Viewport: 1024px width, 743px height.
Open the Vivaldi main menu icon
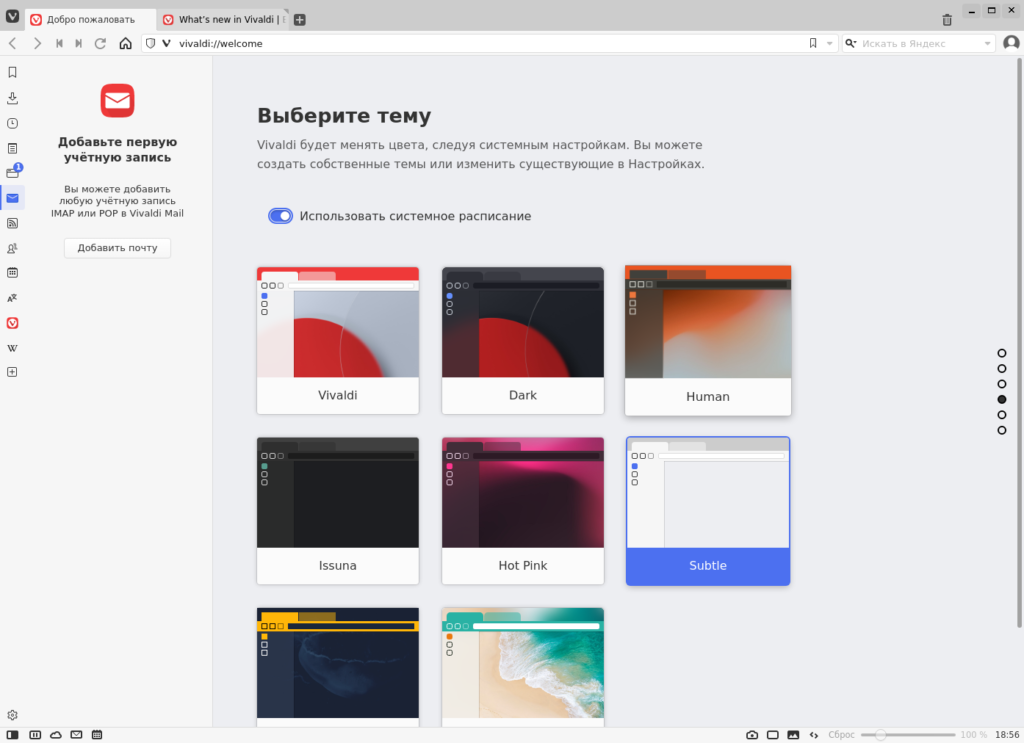click(12, 16)
